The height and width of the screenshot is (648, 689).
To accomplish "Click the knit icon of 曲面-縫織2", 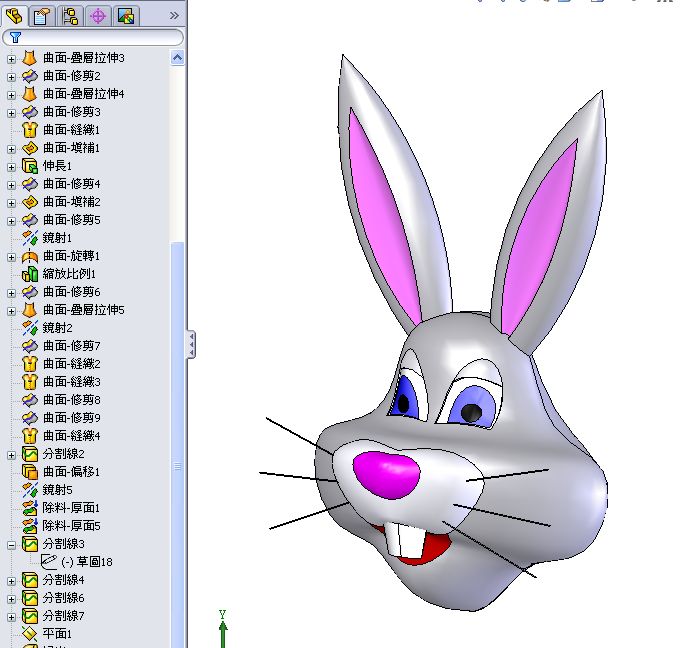I will [30, 364].
